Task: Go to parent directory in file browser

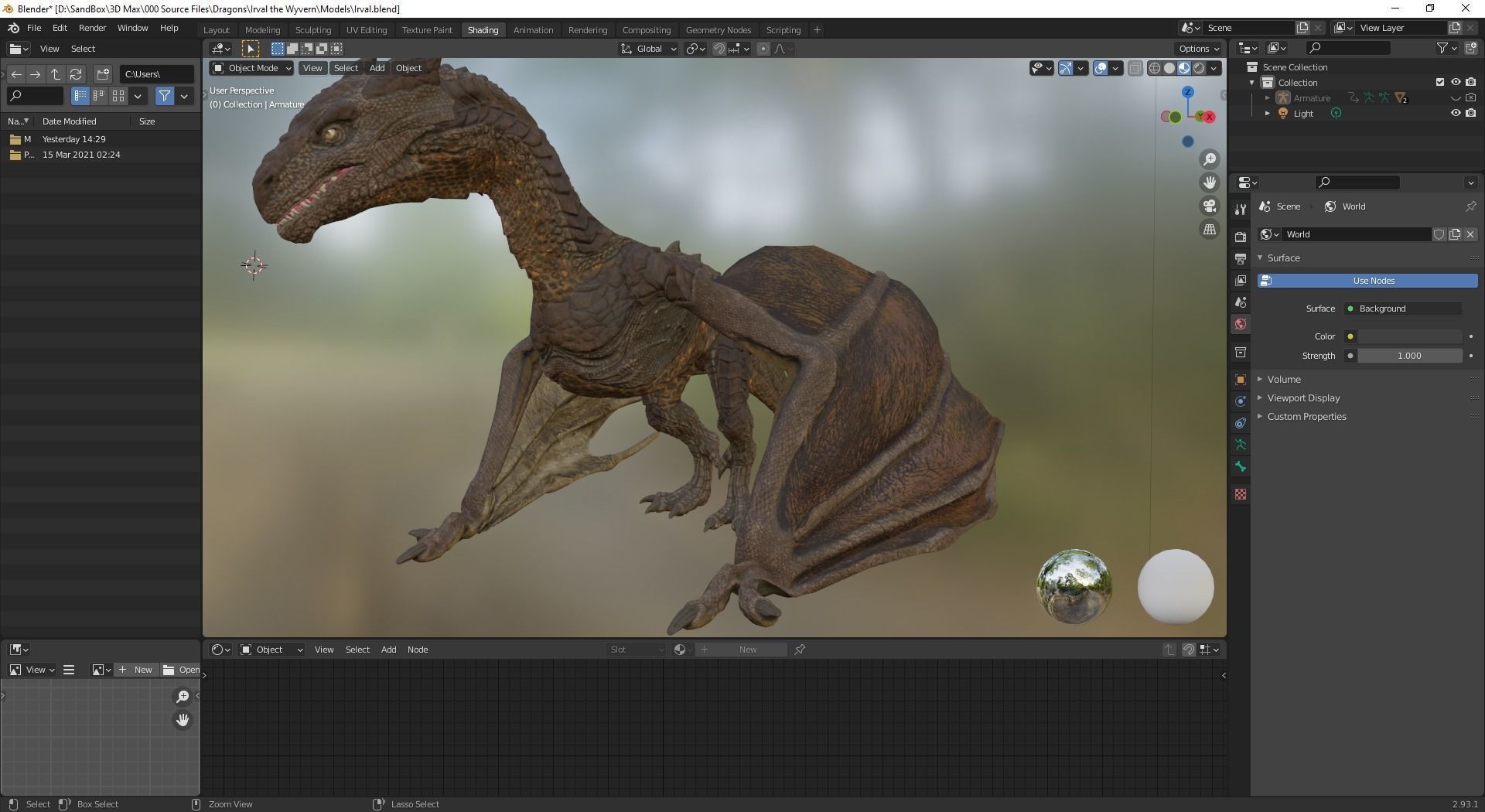Action: click(56, 74)
